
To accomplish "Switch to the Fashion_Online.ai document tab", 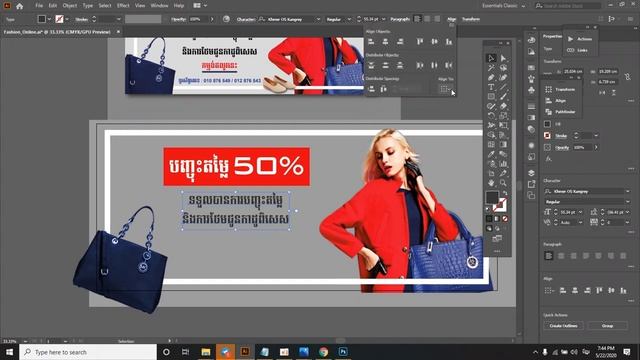I will coord(57,32).
